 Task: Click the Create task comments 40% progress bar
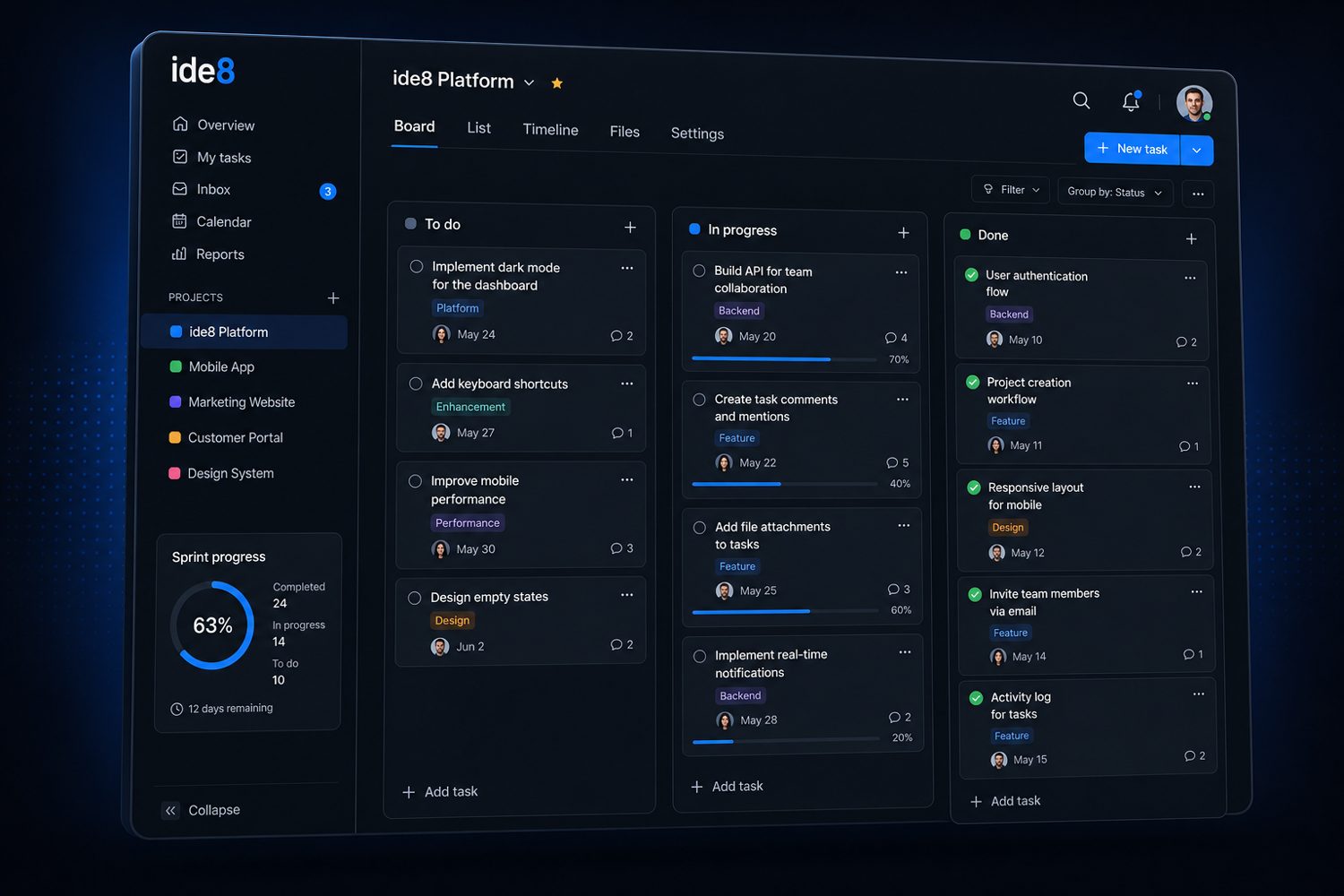click(785, 484)
